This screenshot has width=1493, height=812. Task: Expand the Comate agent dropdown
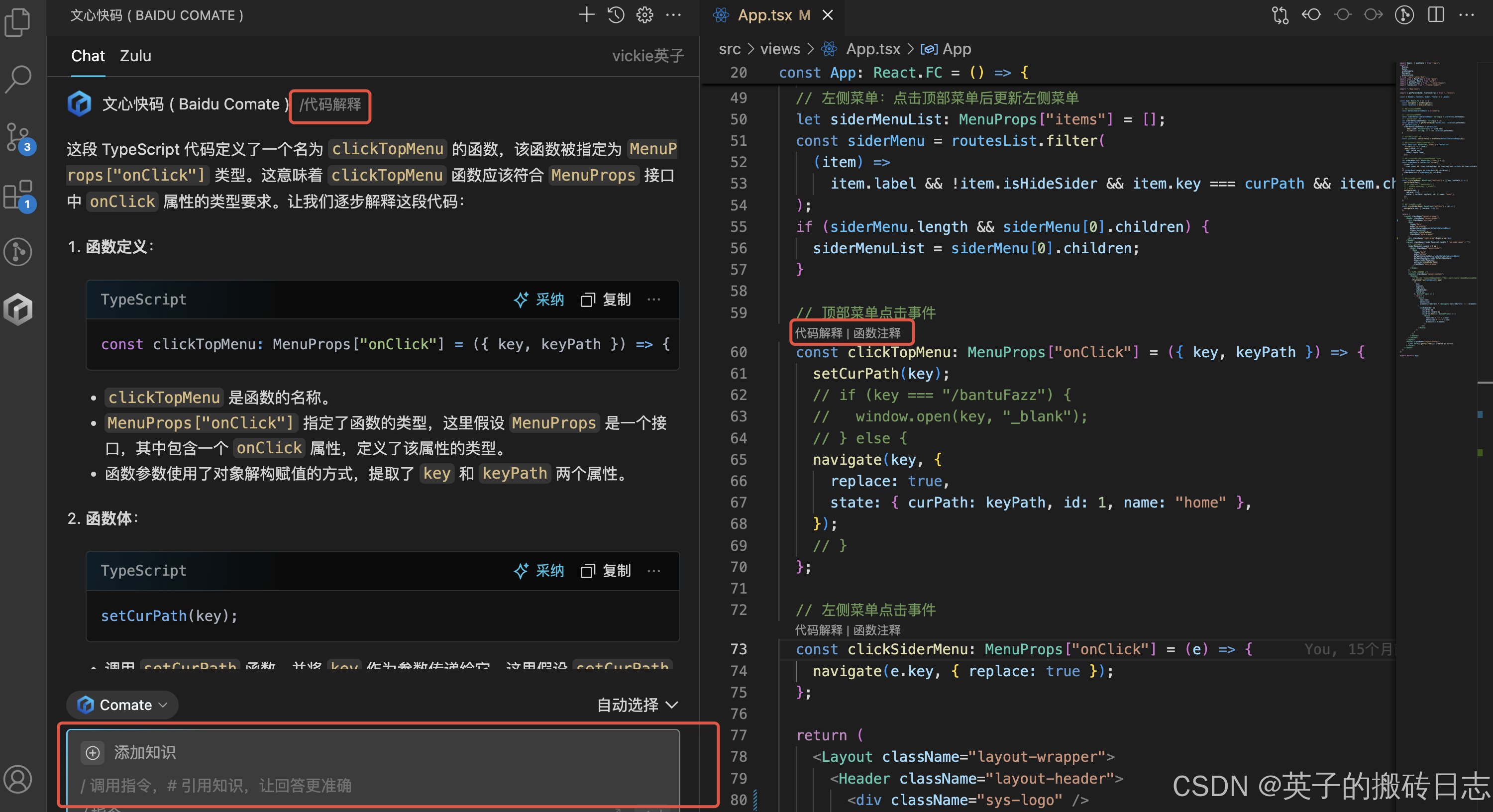(122, 704)
